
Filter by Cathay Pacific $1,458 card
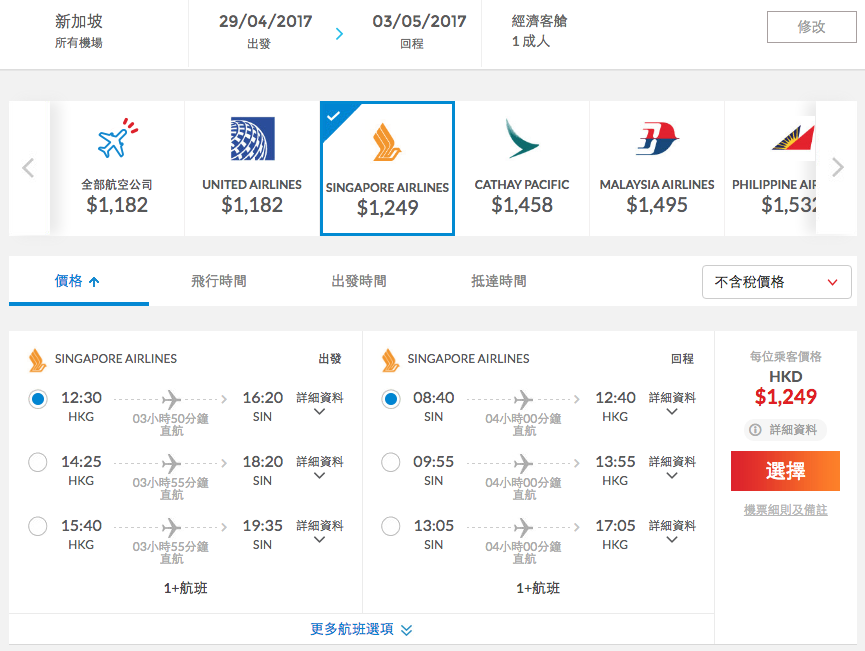pyautogui.click(x=522, y=168)
